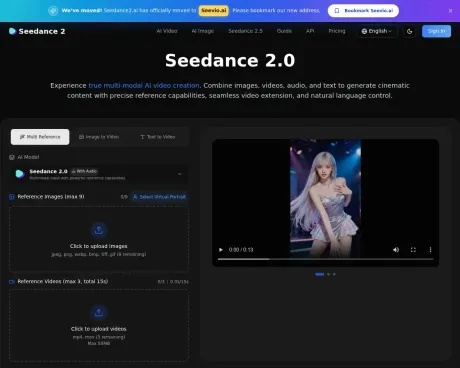Click the 'Click to upload images' text
Image resolution: width=460 pixels, height=368 pixels.
99,246
